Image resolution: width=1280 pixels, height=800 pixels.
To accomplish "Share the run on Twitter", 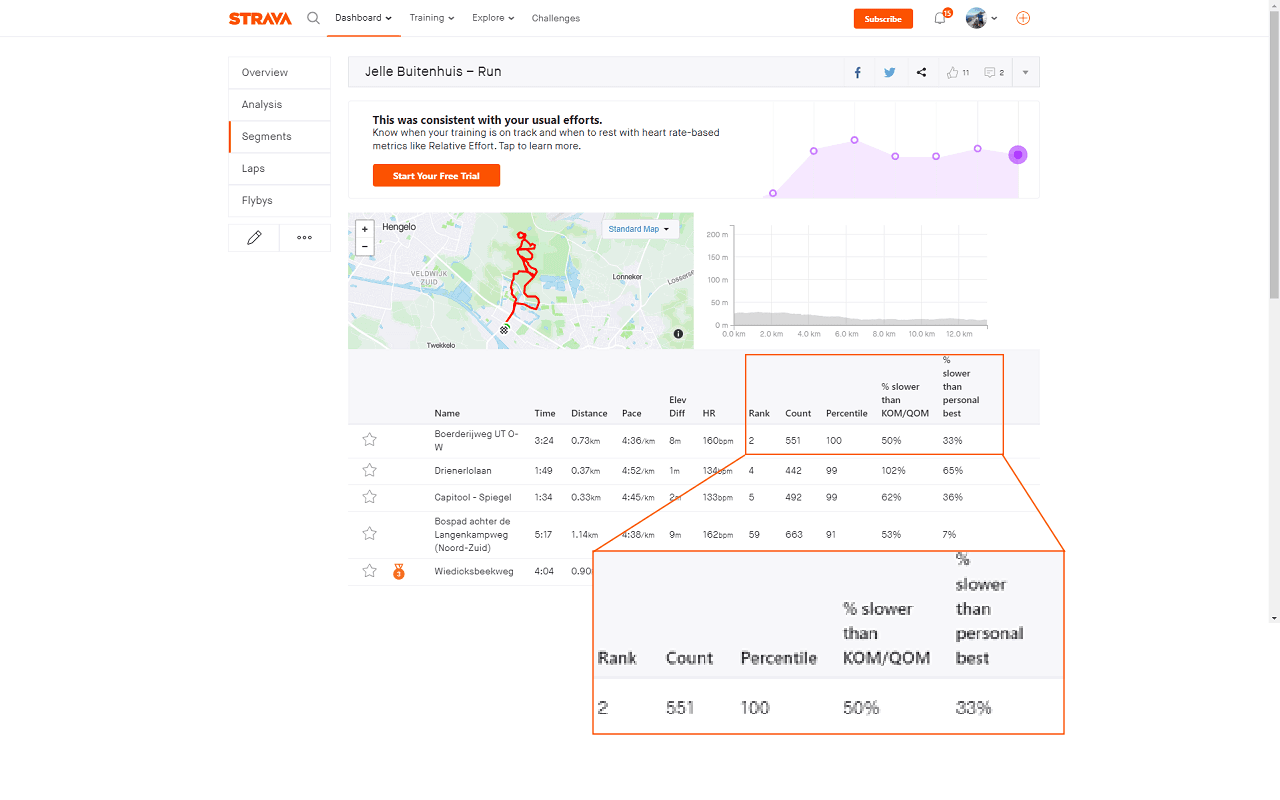I will (889, 72).
